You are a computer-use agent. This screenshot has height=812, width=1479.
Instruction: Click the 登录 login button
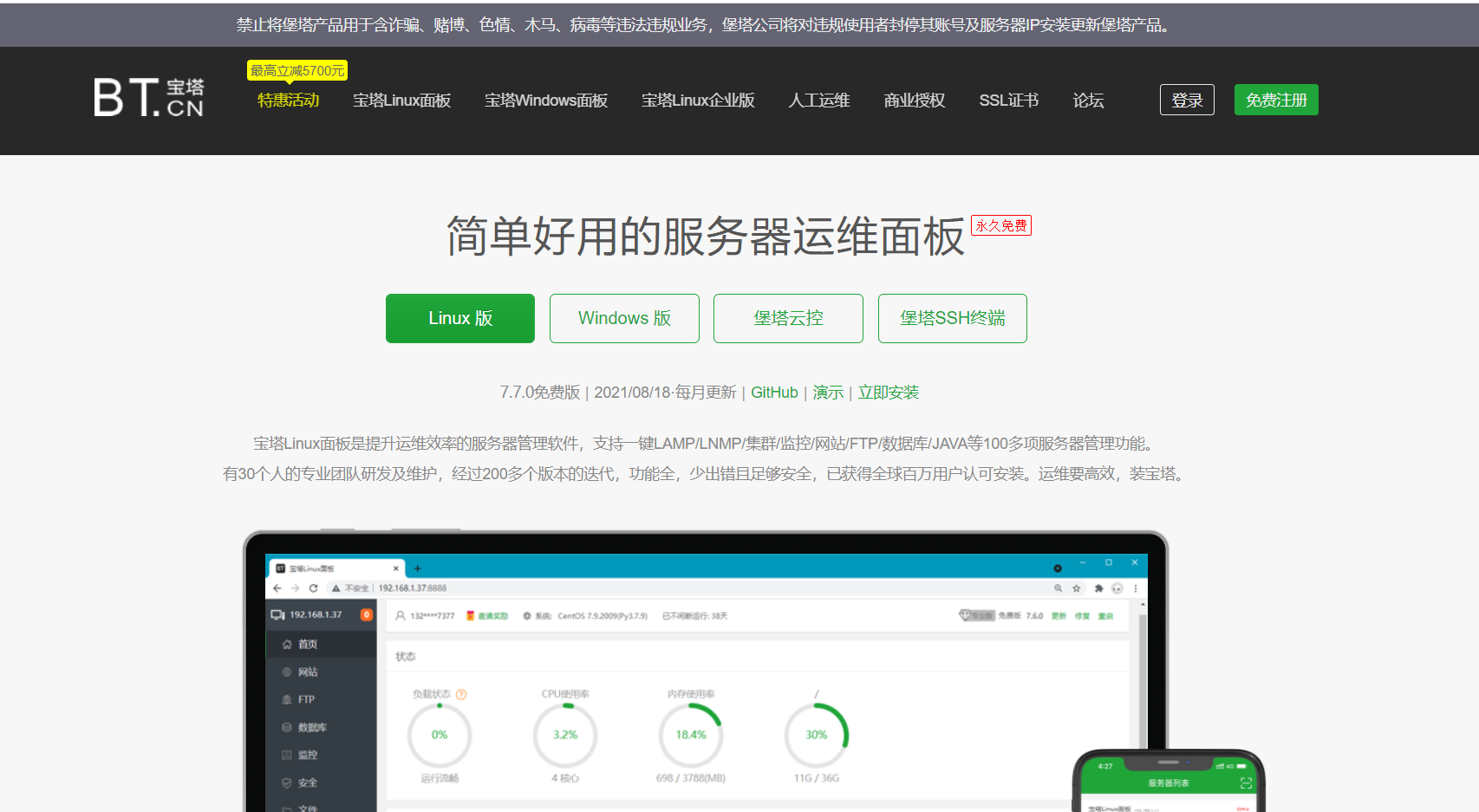(1187, 100)
